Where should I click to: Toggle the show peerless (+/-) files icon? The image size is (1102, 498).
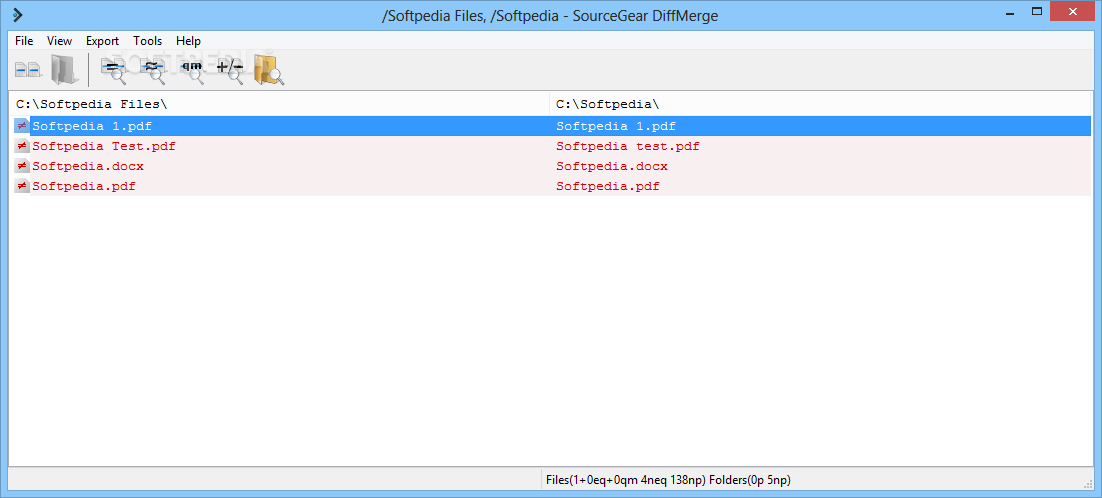pos(231,70)
